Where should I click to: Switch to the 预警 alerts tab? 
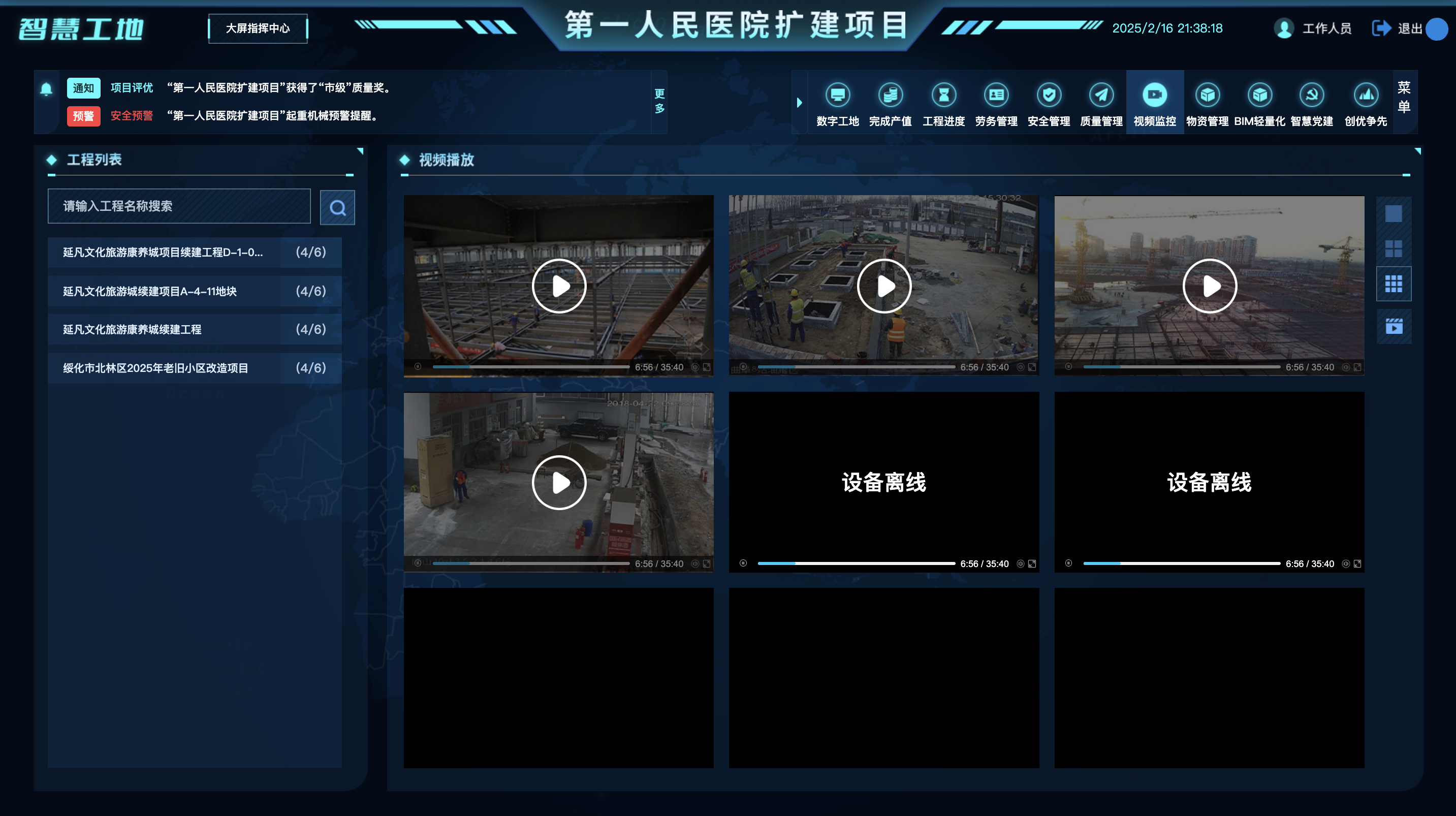coord(84,117)
